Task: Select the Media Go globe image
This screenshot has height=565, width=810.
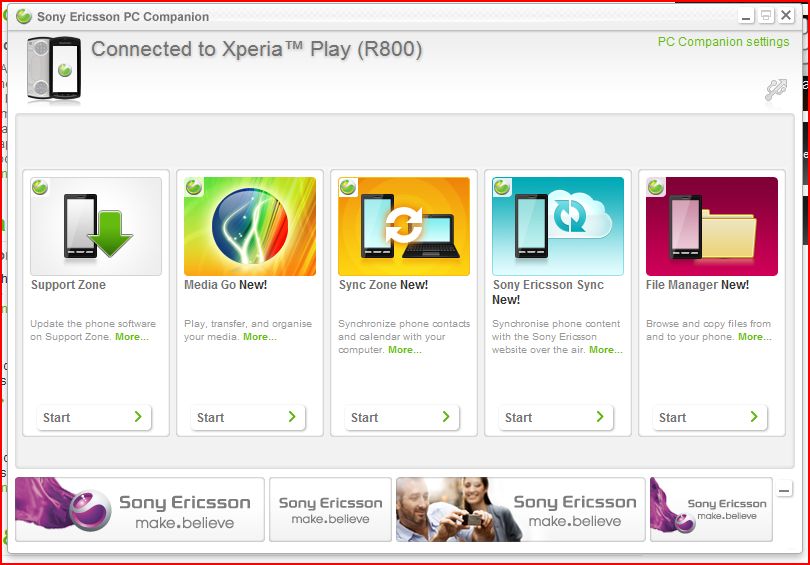Action: [250, 226]
